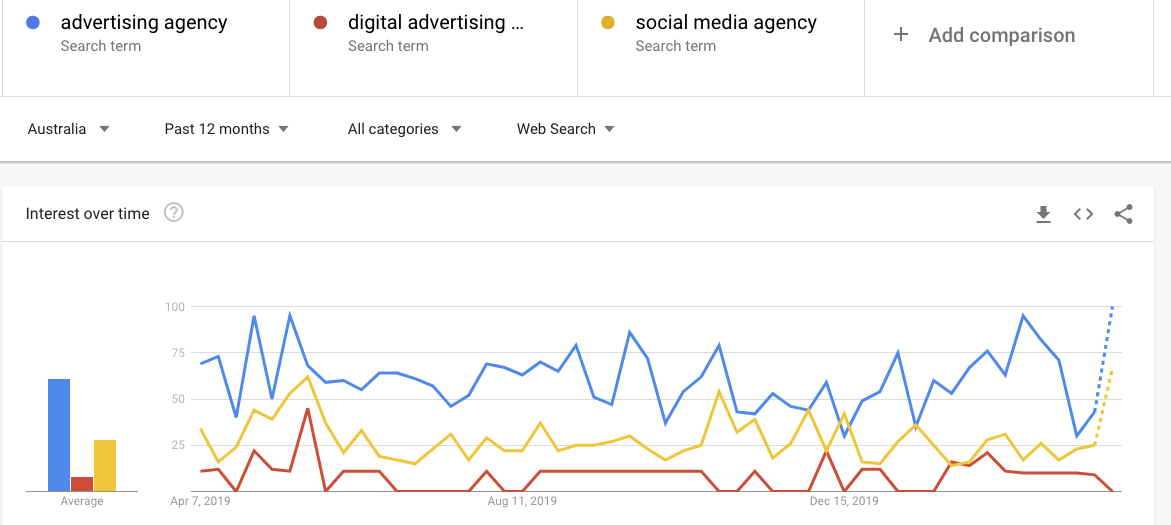Screen dimensions: 1171x525
Task: Click the plus icon to add comparison
Action: 901,35
